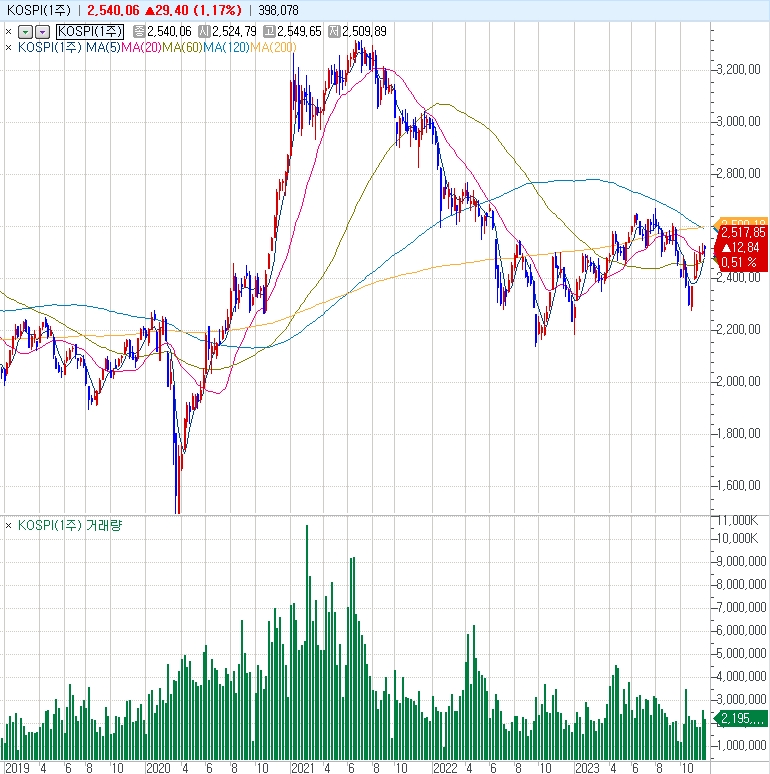The height and width of the screenshot is (774, 770).
Task: Open the purple arrow dropdown beside KOSPI label
Action: pyautogui.click(x=42, y=32)
